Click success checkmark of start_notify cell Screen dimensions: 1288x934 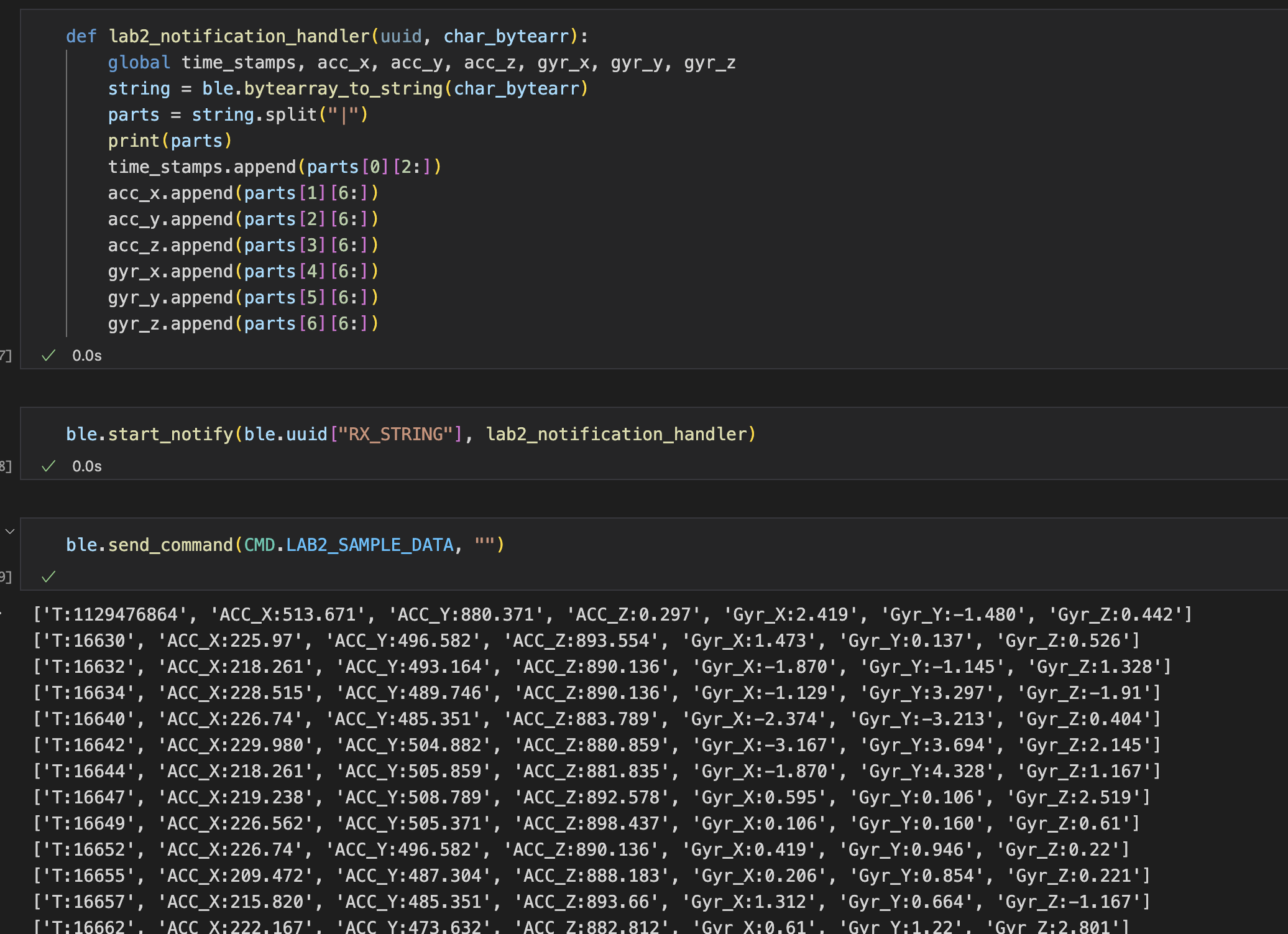point(48,466)
